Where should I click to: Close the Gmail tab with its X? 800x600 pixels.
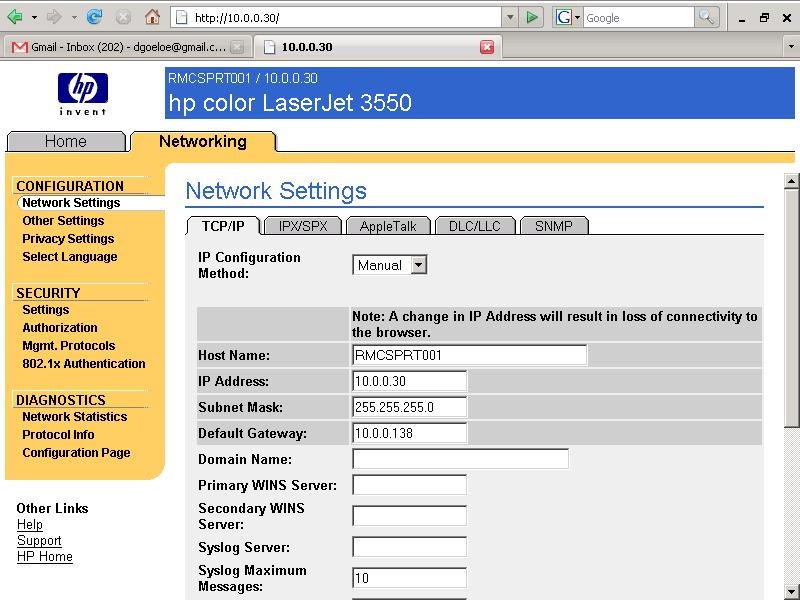pyautogui.click(x=237, y=47)
